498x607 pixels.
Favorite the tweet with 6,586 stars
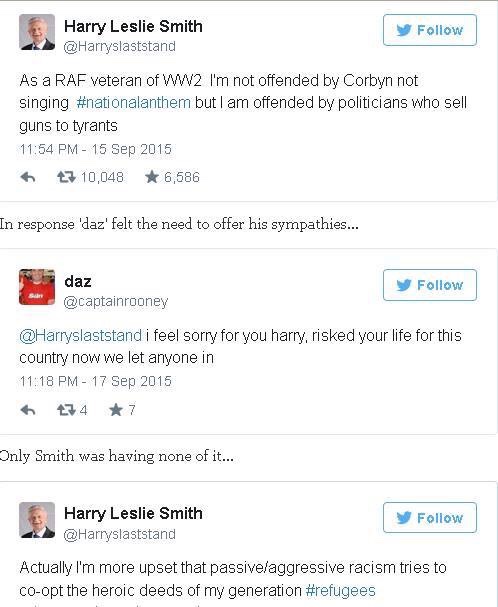pyautogui.click(x=152, y=177)
